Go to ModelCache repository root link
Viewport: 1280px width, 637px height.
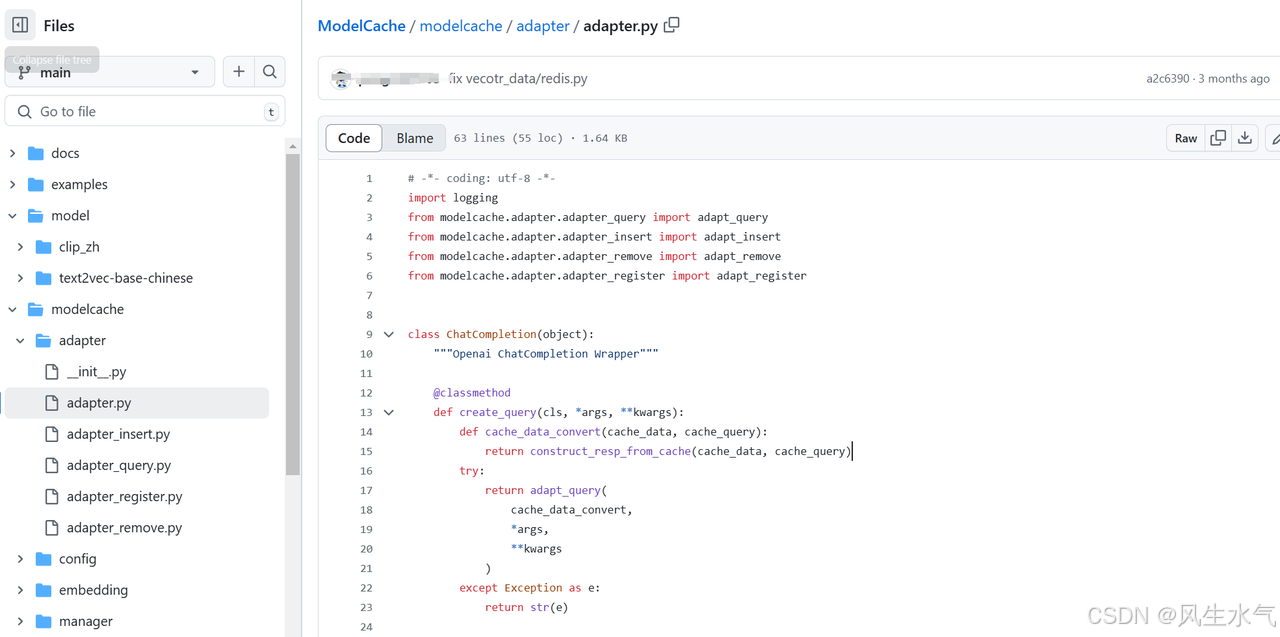(x=361, y=26)
